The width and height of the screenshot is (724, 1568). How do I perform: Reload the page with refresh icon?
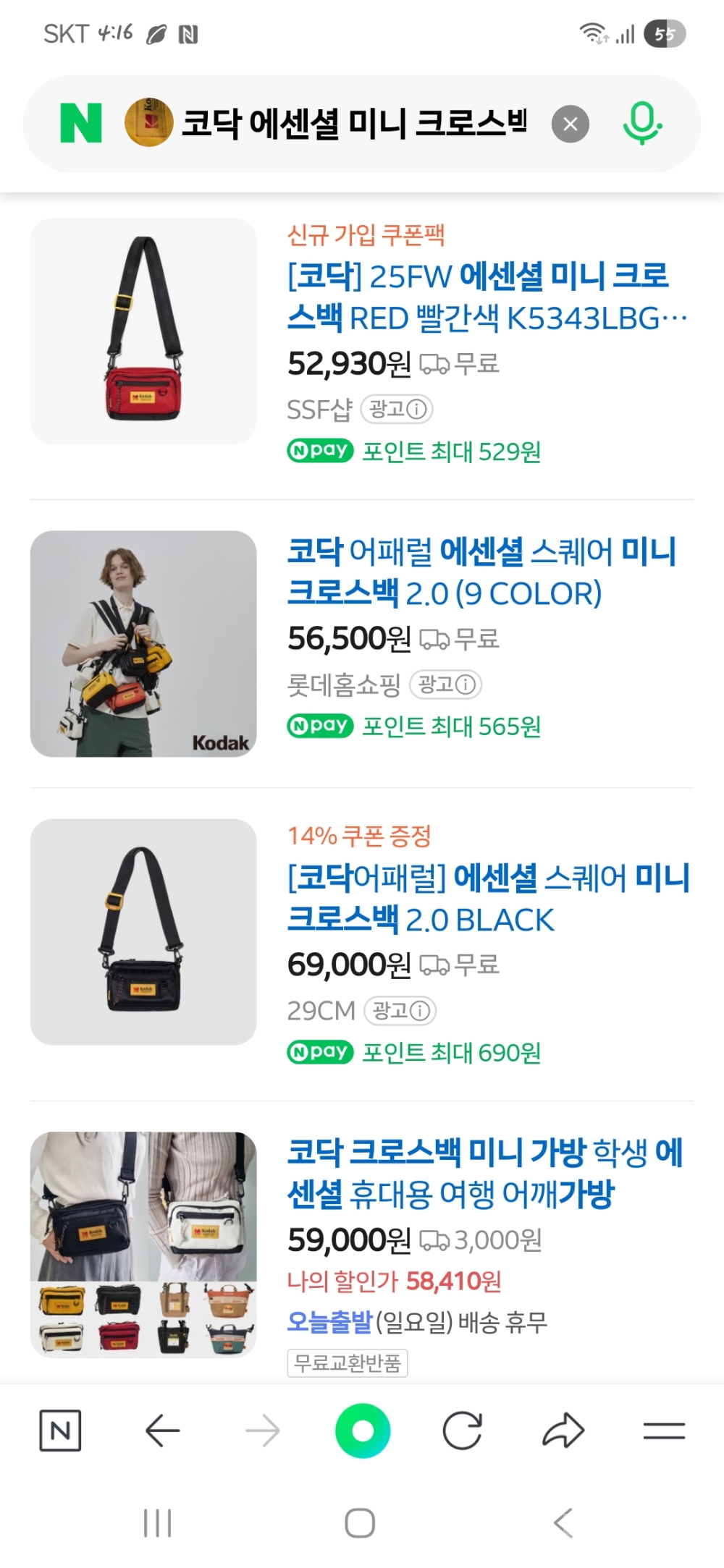coord(463,1431)
